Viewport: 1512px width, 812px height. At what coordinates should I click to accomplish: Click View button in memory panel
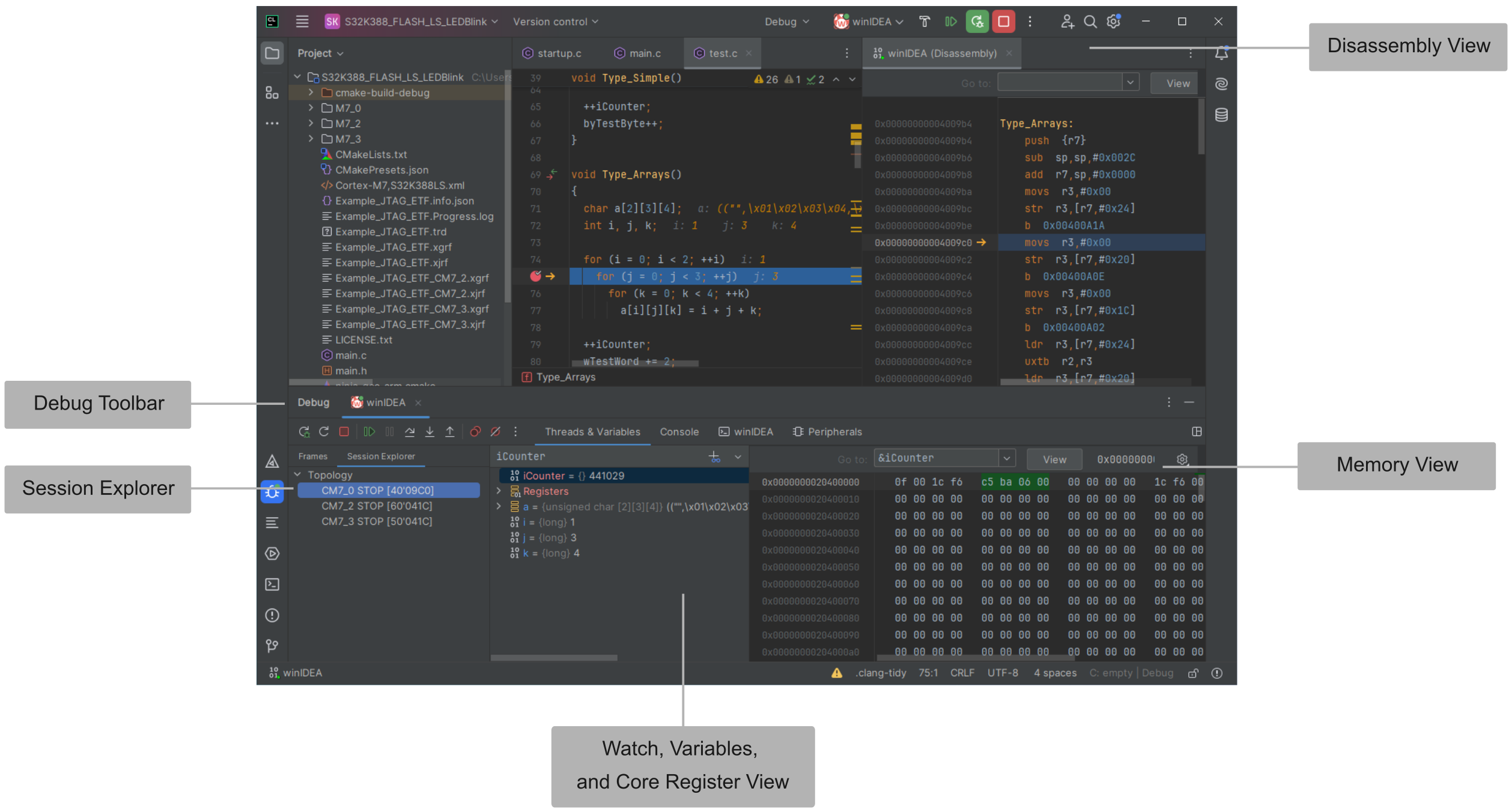tap(1054, 459)
